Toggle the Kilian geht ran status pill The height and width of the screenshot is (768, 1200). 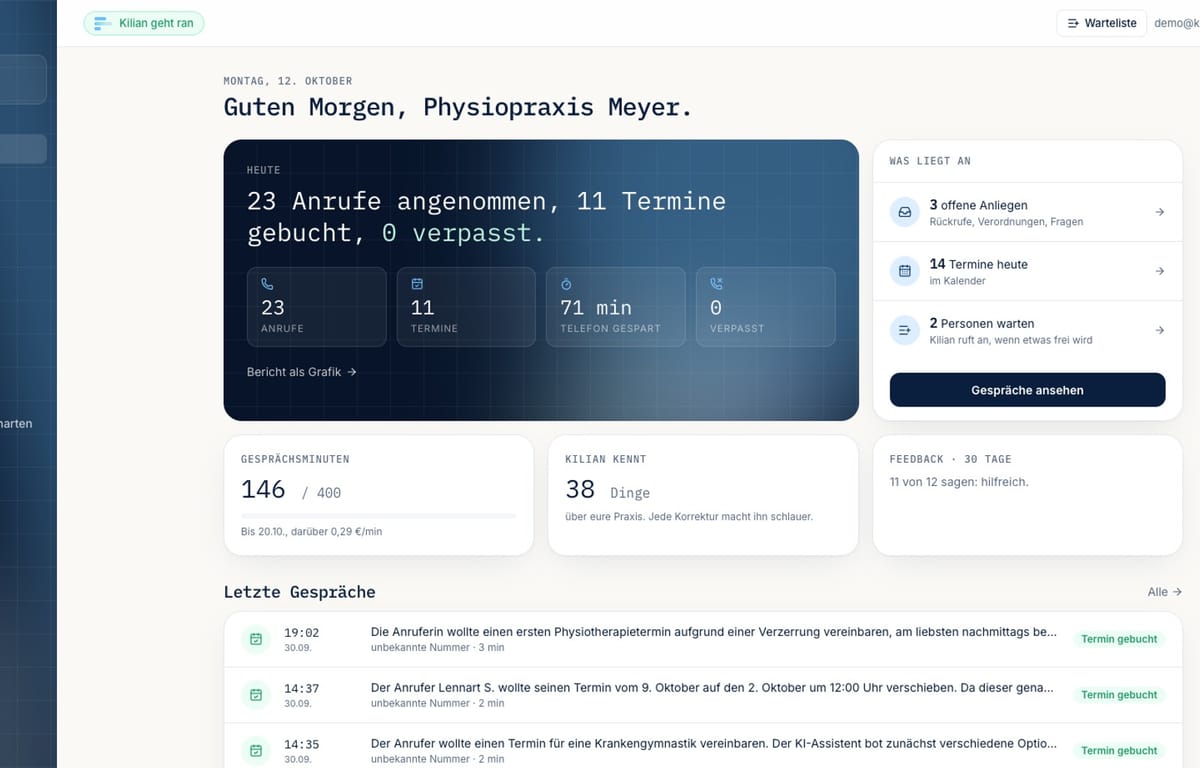tap(144, 23)
